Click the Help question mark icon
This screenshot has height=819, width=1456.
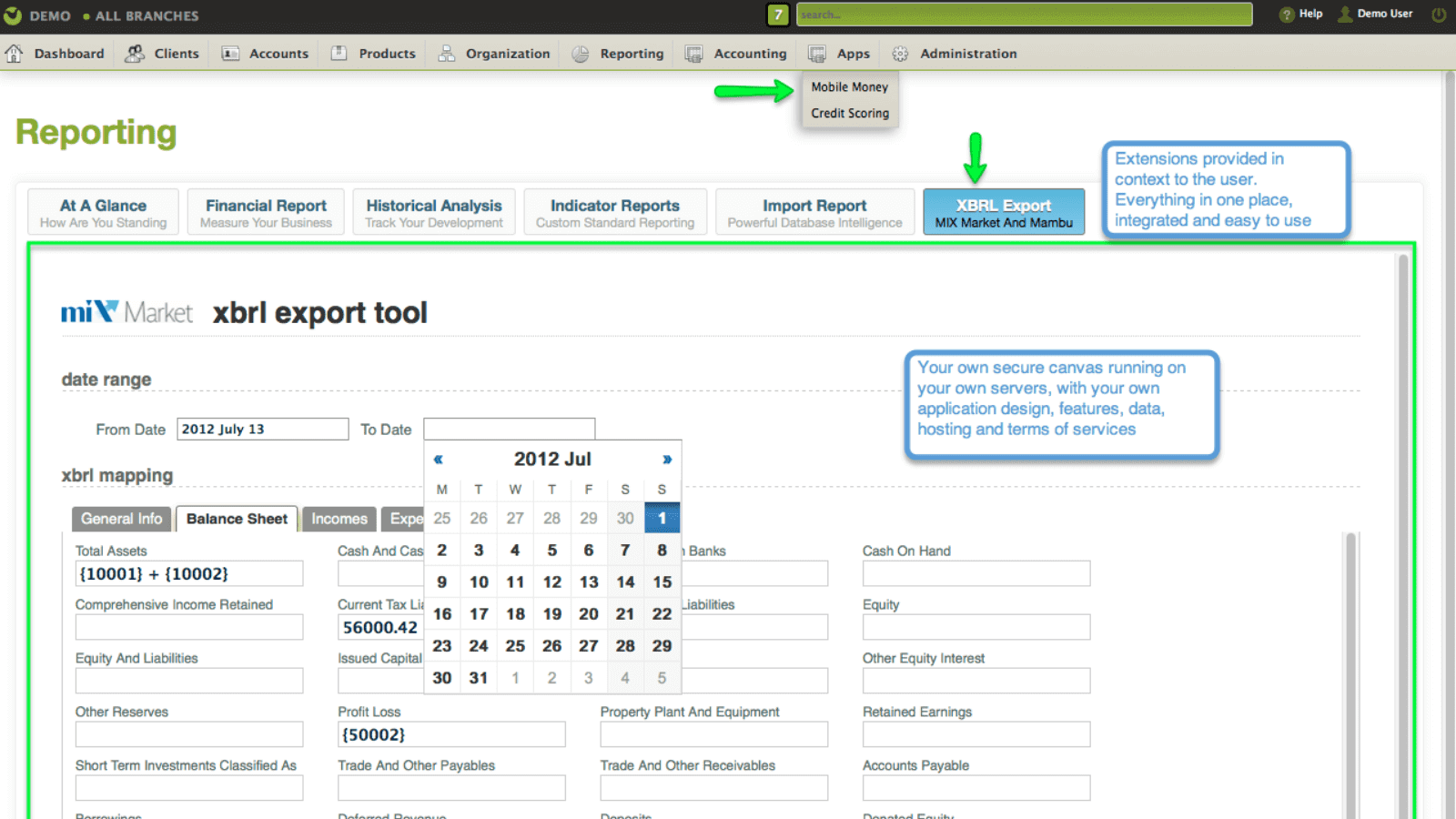(1287, 14)
